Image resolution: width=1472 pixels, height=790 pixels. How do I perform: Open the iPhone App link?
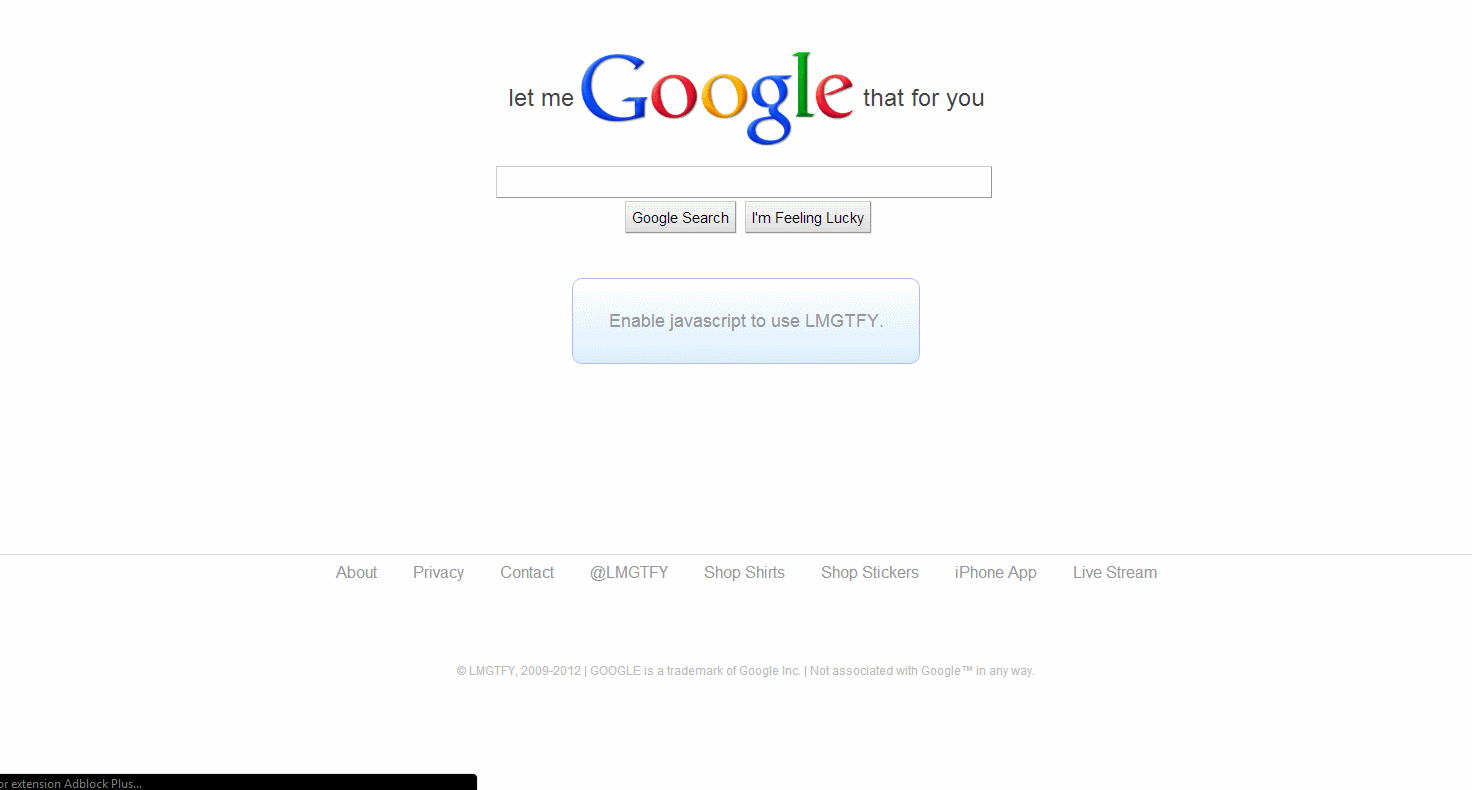coord(996,572)
